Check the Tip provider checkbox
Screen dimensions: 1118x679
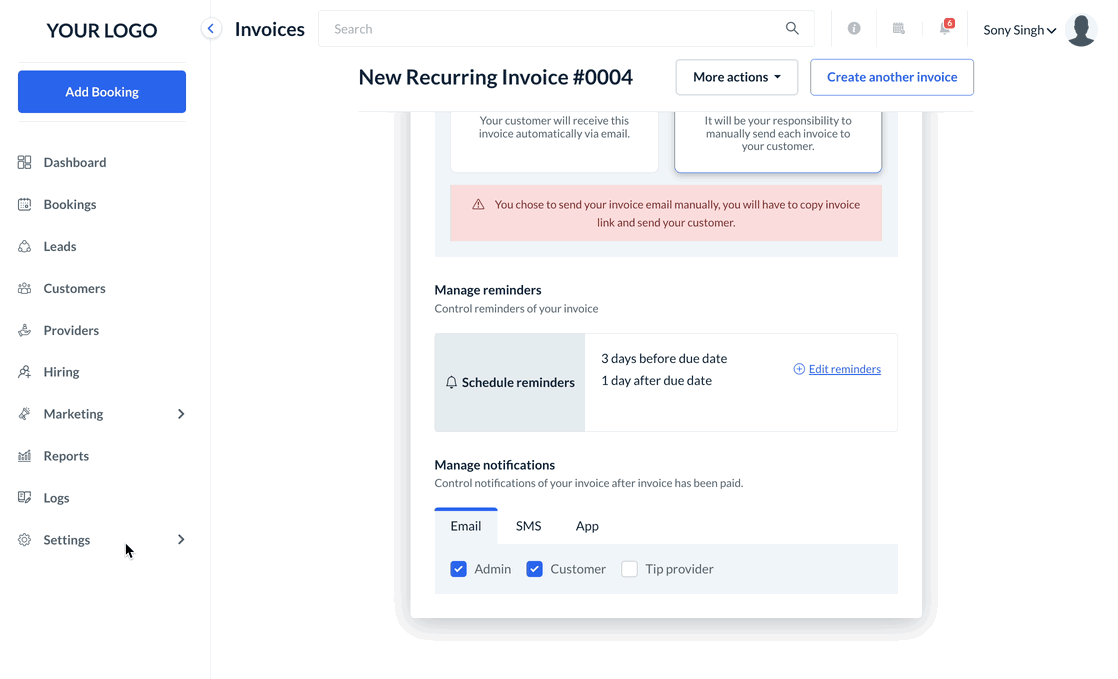(630, 569)
